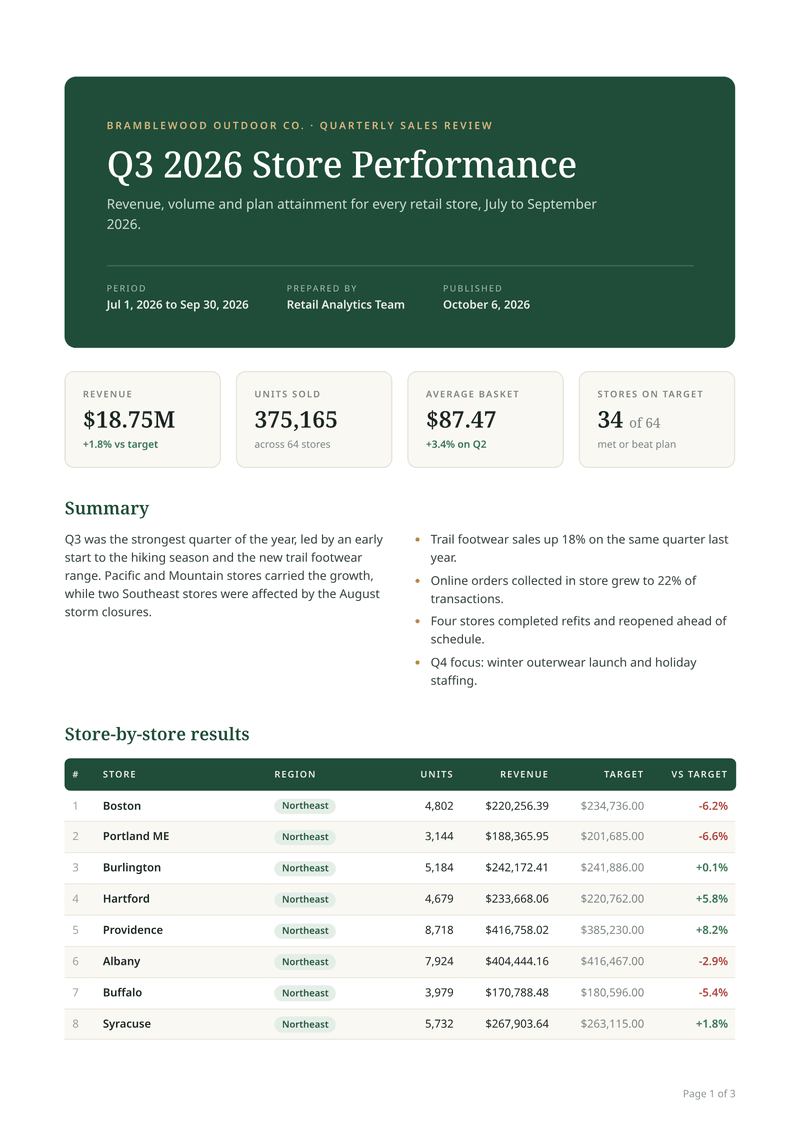Click Buffalo's target "$180,596.00"

coord(612,993)
